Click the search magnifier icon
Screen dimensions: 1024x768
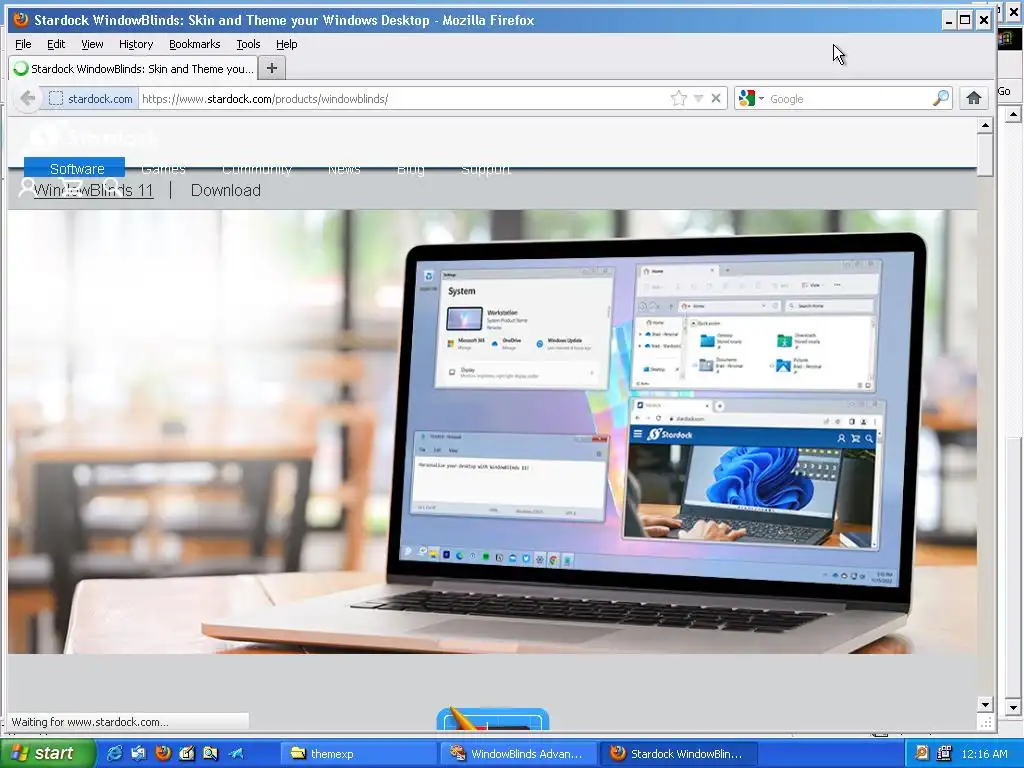(940, 99)
